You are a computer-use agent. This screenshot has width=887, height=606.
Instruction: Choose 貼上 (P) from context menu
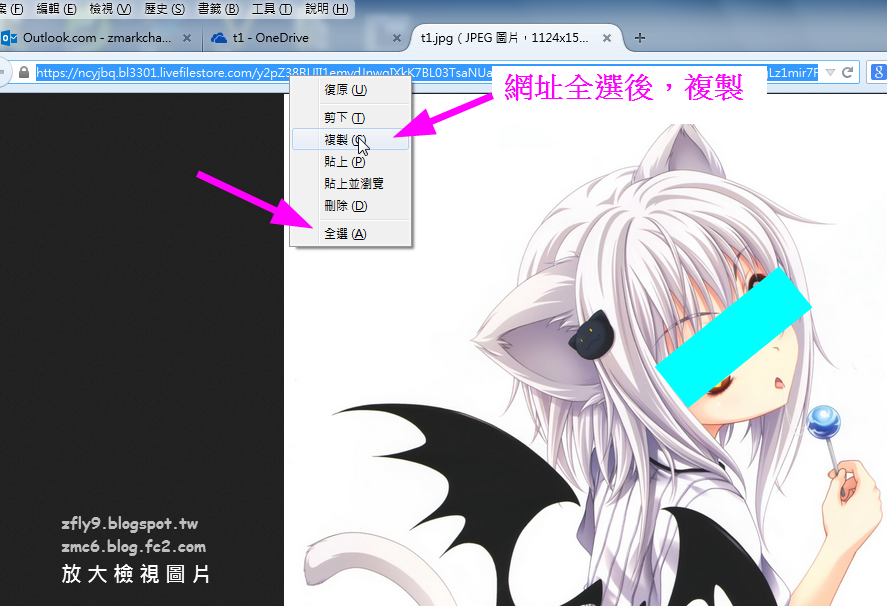click(351, 162)
